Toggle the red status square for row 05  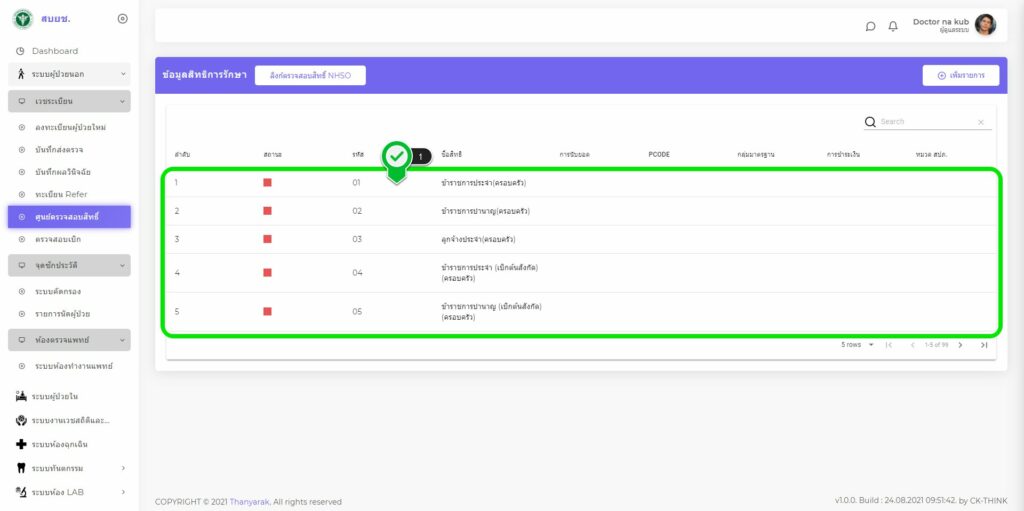pos(267,312)
